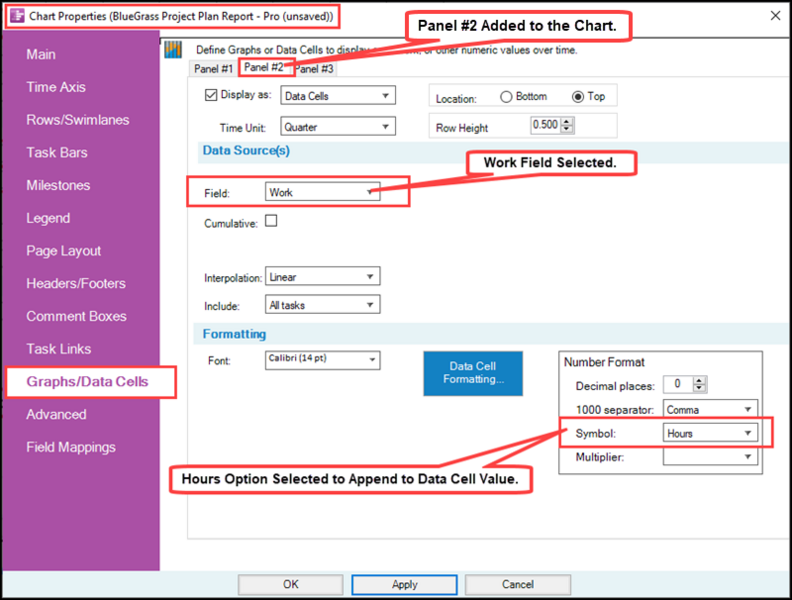This screenshot has height=600, width=792.
Task: Switch to the Panel #3 tab
Action: pyautogui.click(x=315, y=69)
